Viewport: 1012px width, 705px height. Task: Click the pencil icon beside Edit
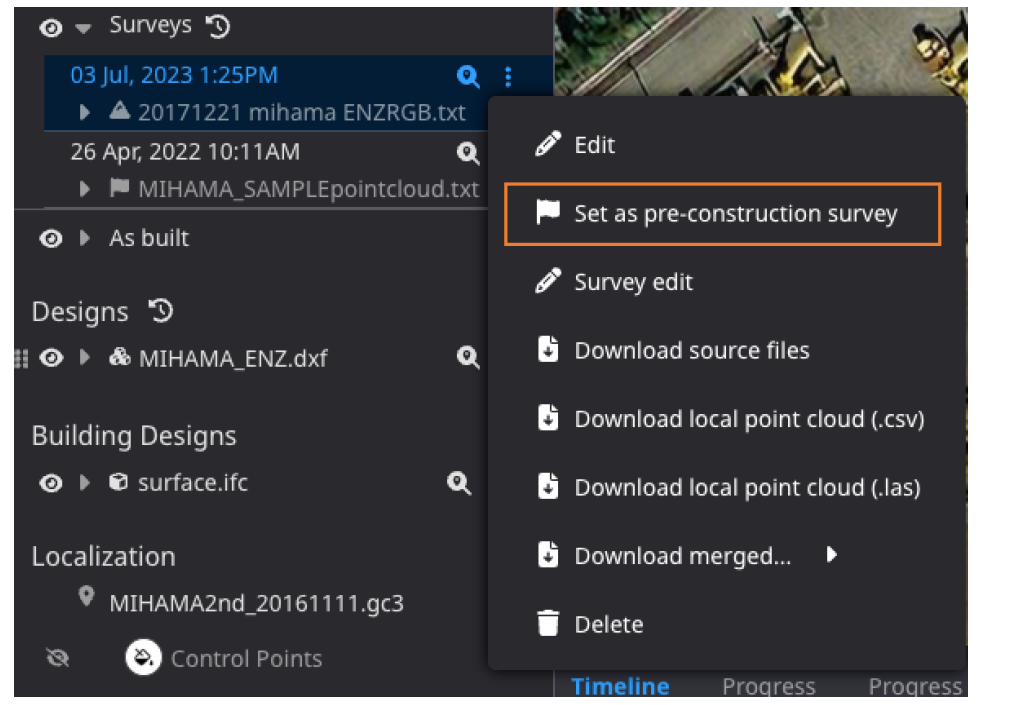tap(548, 144)
